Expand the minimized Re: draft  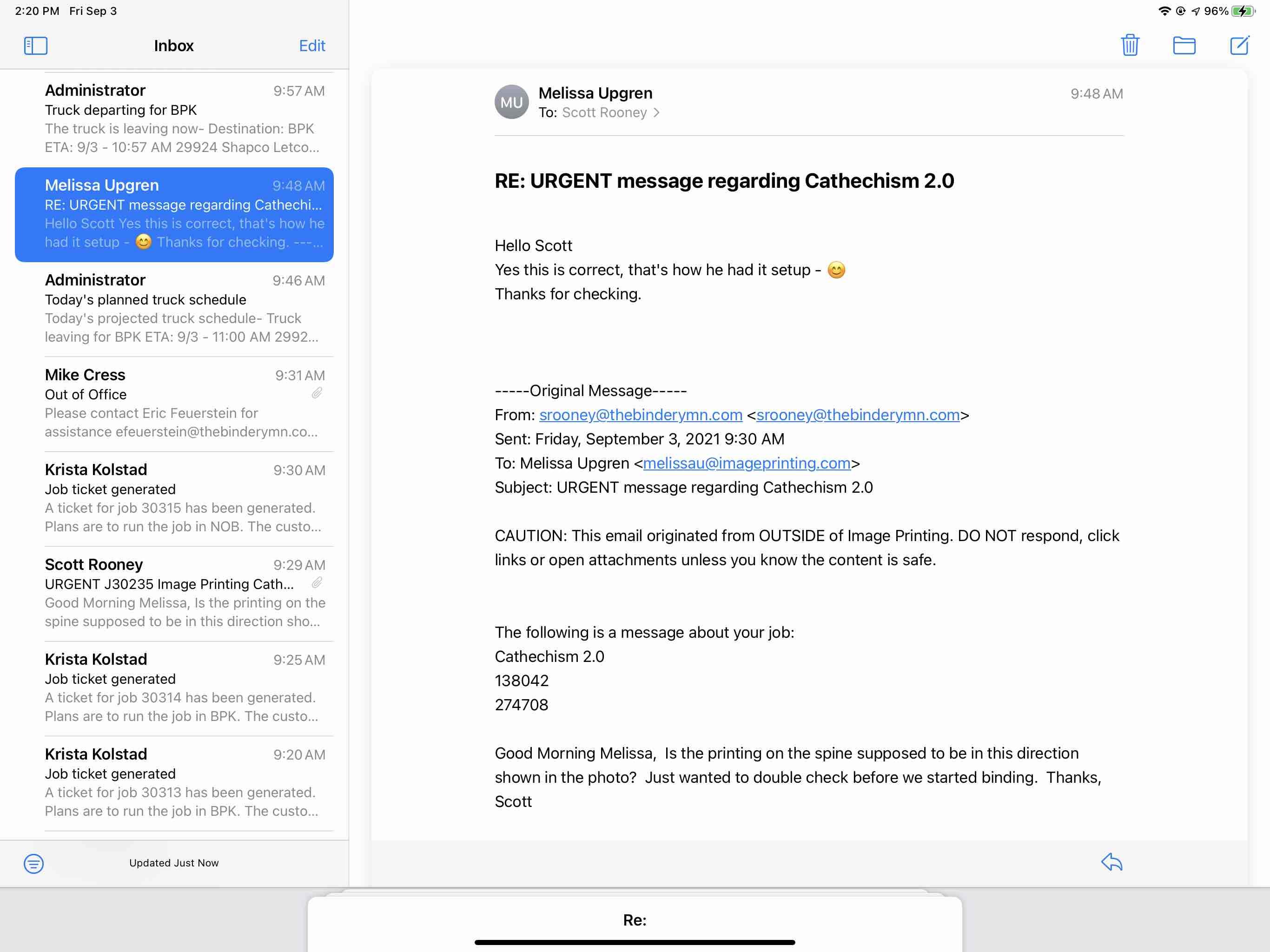click(x=635, y=920)
